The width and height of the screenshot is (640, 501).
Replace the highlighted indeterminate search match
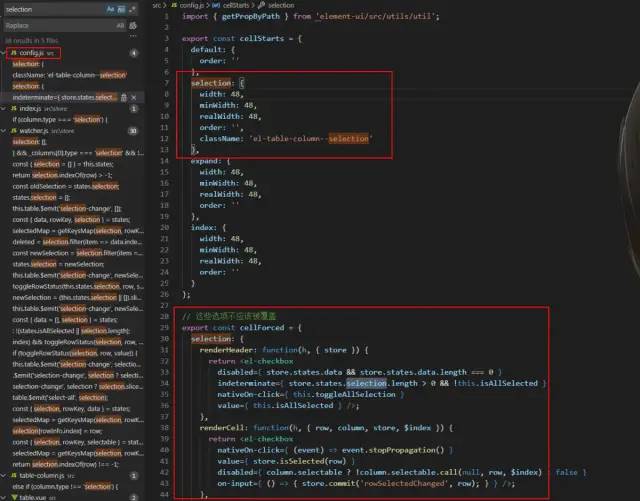click(123, 97)
